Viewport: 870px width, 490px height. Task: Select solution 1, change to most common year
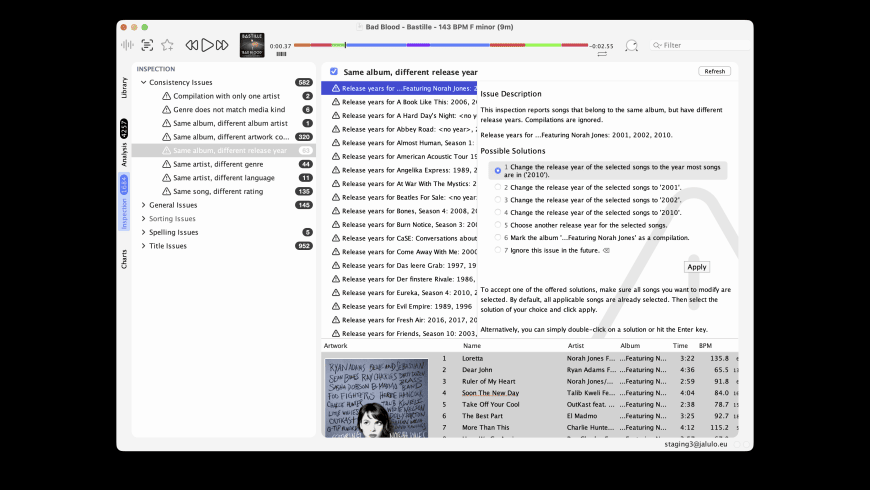tap(498, 170)
